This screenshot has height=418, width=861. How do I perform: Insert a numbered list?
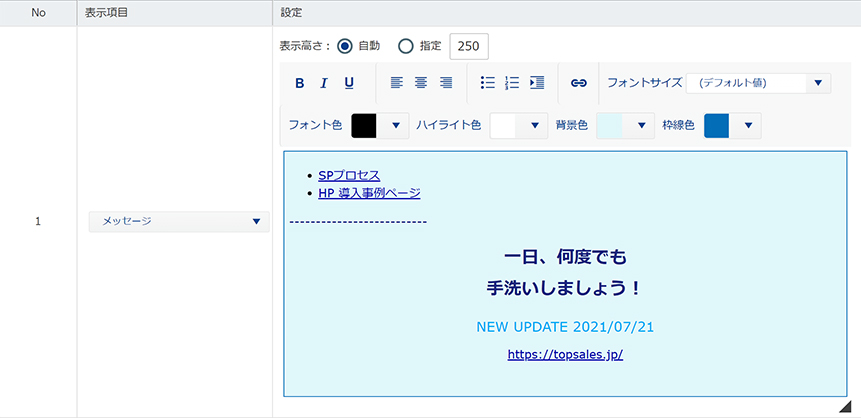[512, 83]
